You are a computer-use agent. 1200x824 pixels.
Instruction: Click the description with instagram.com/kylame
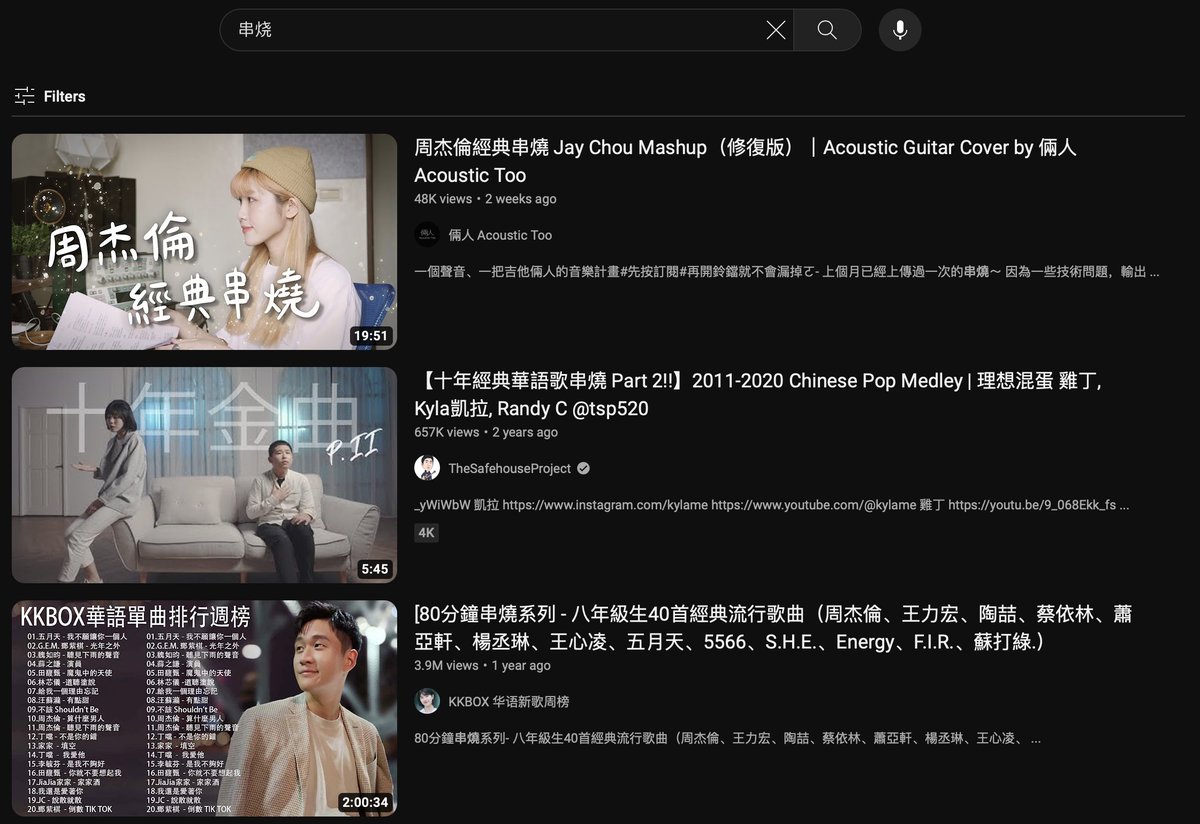771,505
